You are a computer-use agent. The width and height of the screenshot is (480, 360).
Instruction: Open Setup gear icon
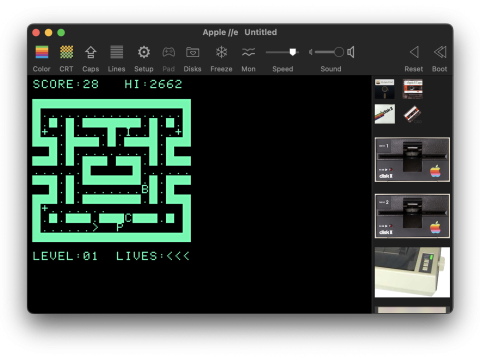[x=144, y=52]
